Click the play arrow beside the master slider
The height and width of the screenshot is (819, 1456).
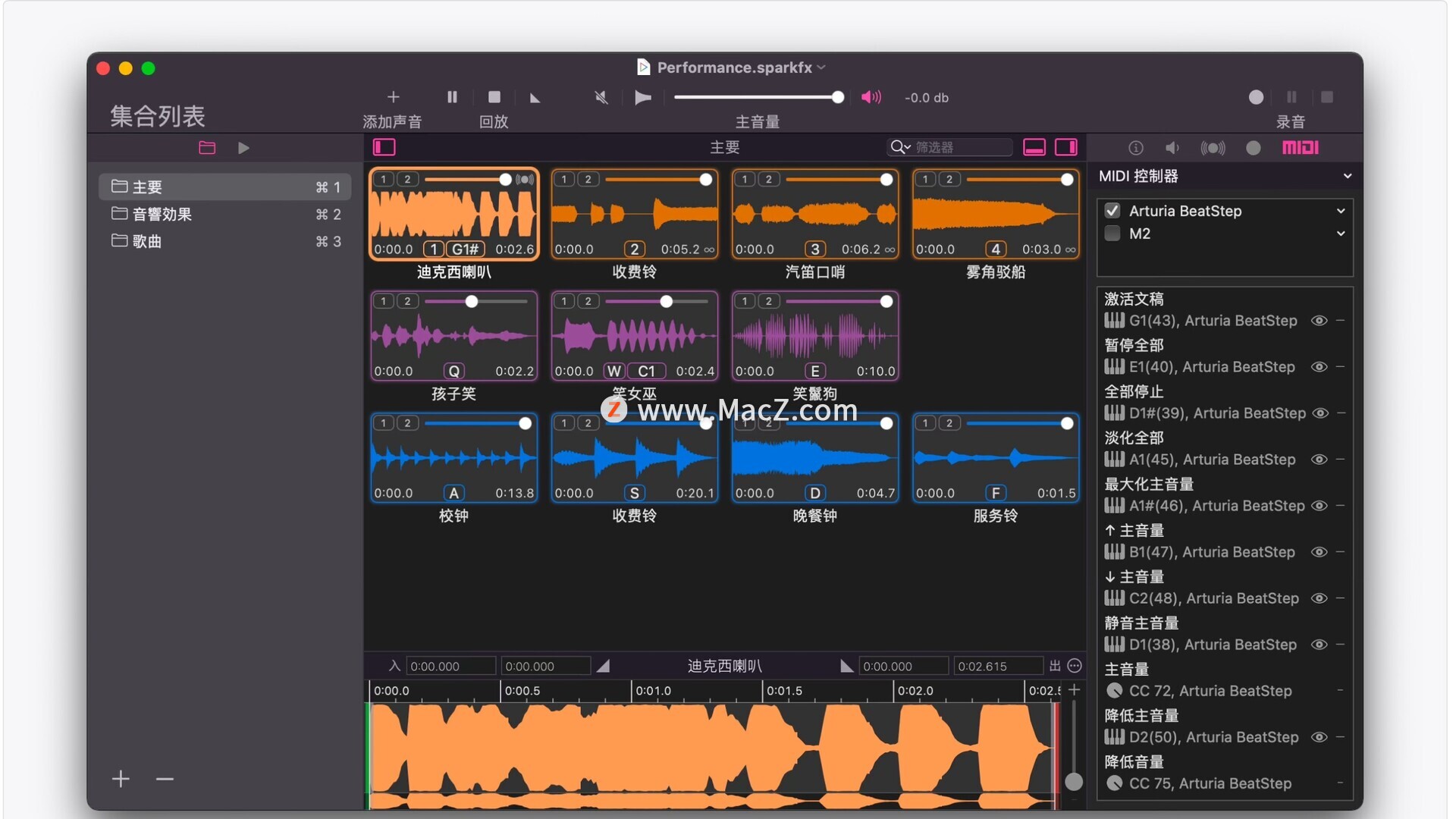pyautogui.click(x=642, y=97)
